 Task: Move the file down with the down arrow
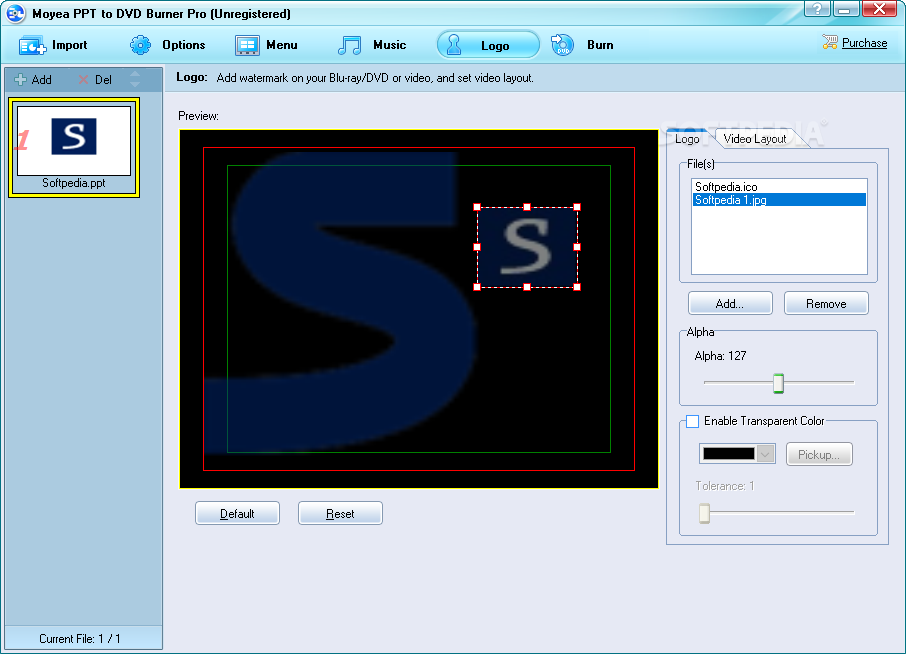pyautogui.click(x=135, y=84)
